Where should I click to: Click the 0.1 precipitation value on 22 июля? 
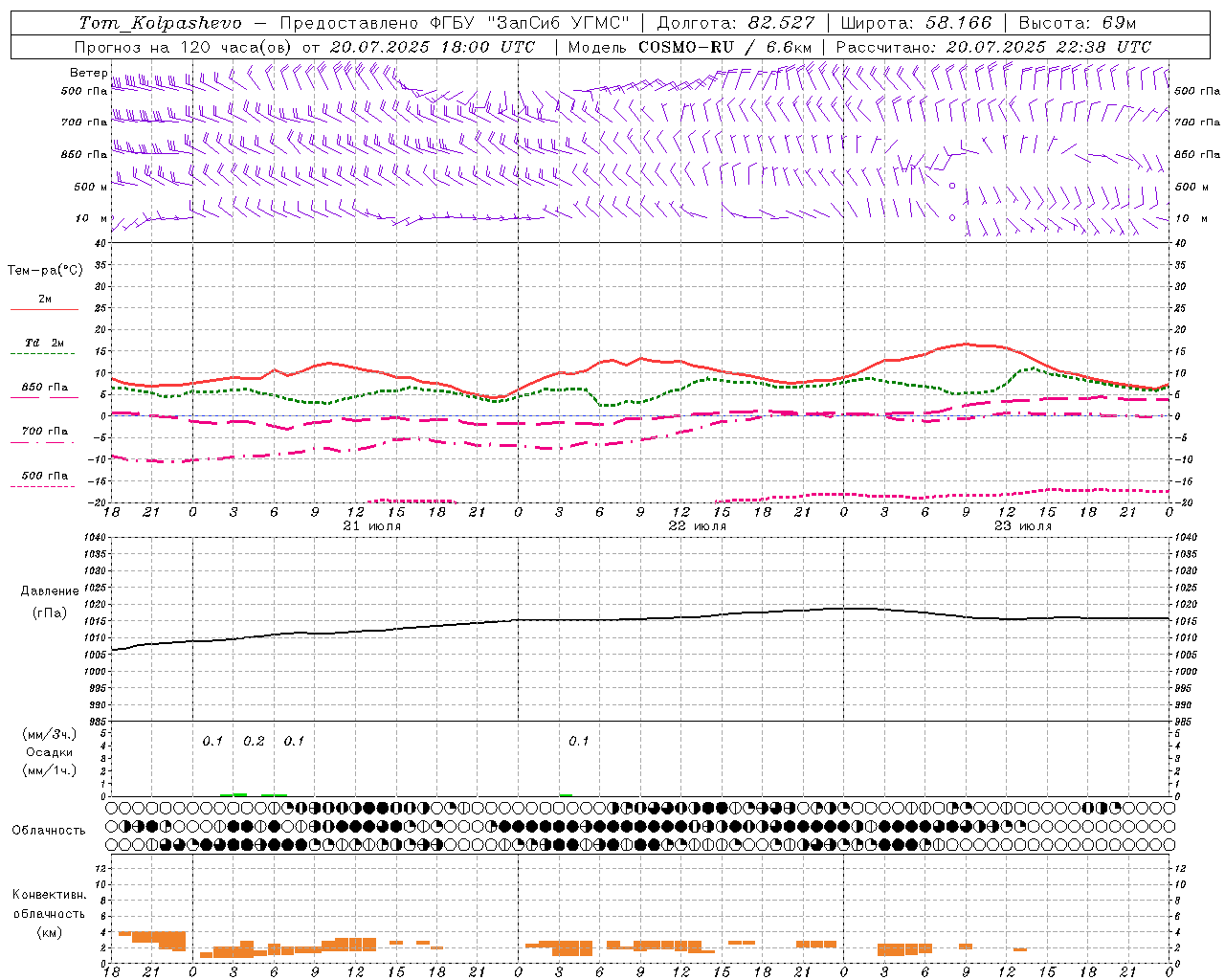[x=578, y=741]
